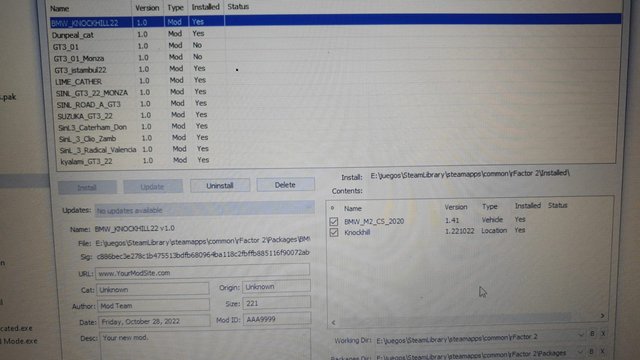Sort mod list by Installed column header
The height and width of the screenshot is (360, 640).
pyautogui.click(x=206, y=7)
